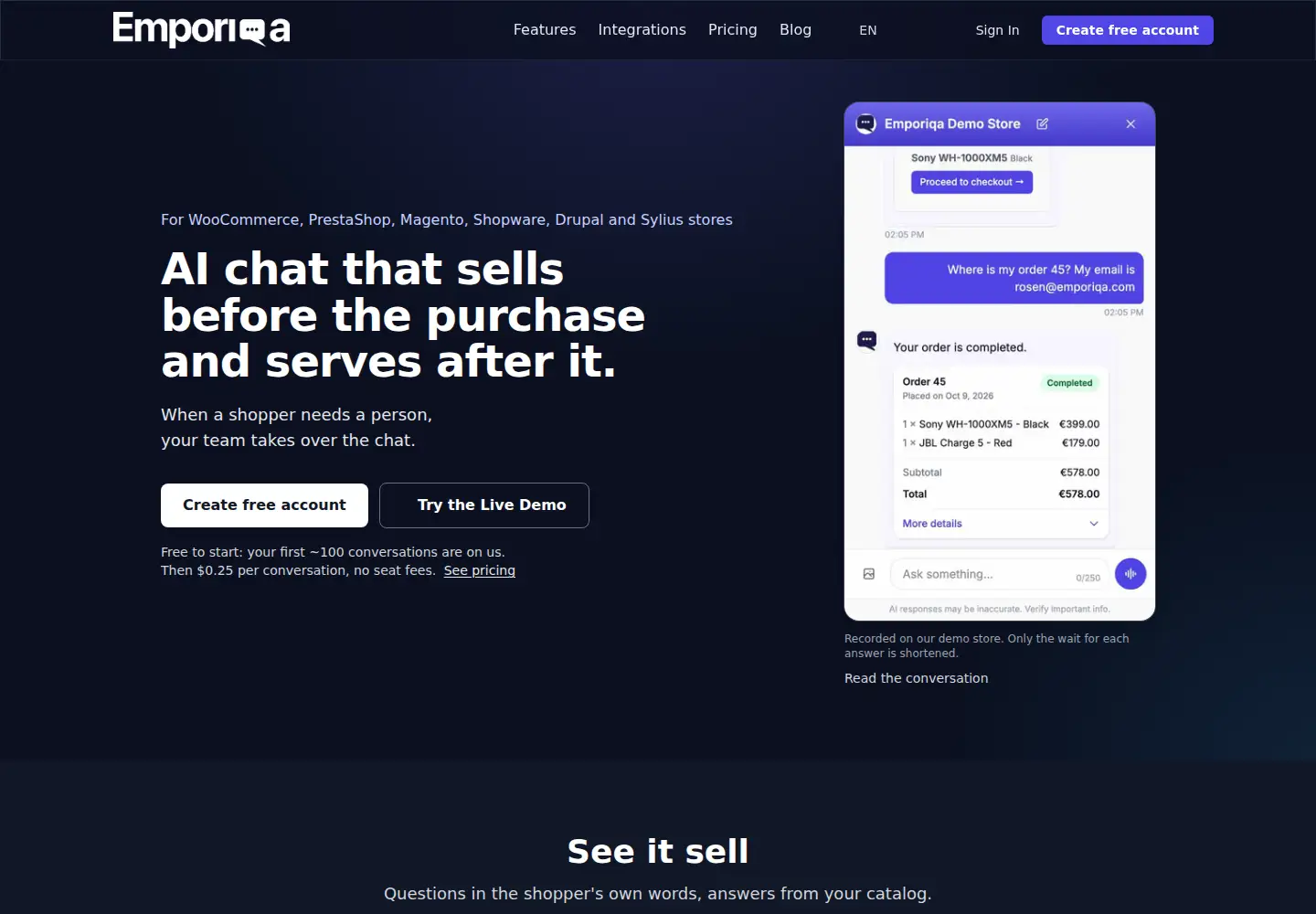Click the chevron beside More details
The height and width of the screenshot is (914, 1316).
(x=1094, y=524)
